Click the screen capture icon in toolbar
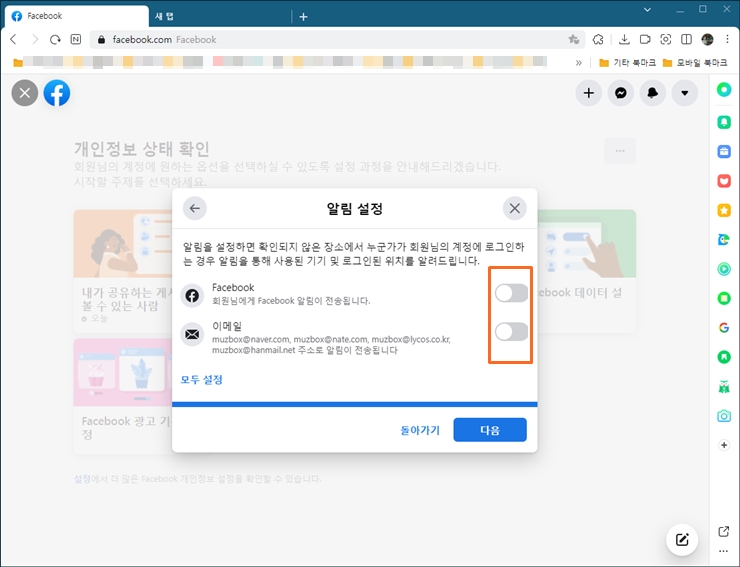Screen dimensions: 740x567 [665, 40]
